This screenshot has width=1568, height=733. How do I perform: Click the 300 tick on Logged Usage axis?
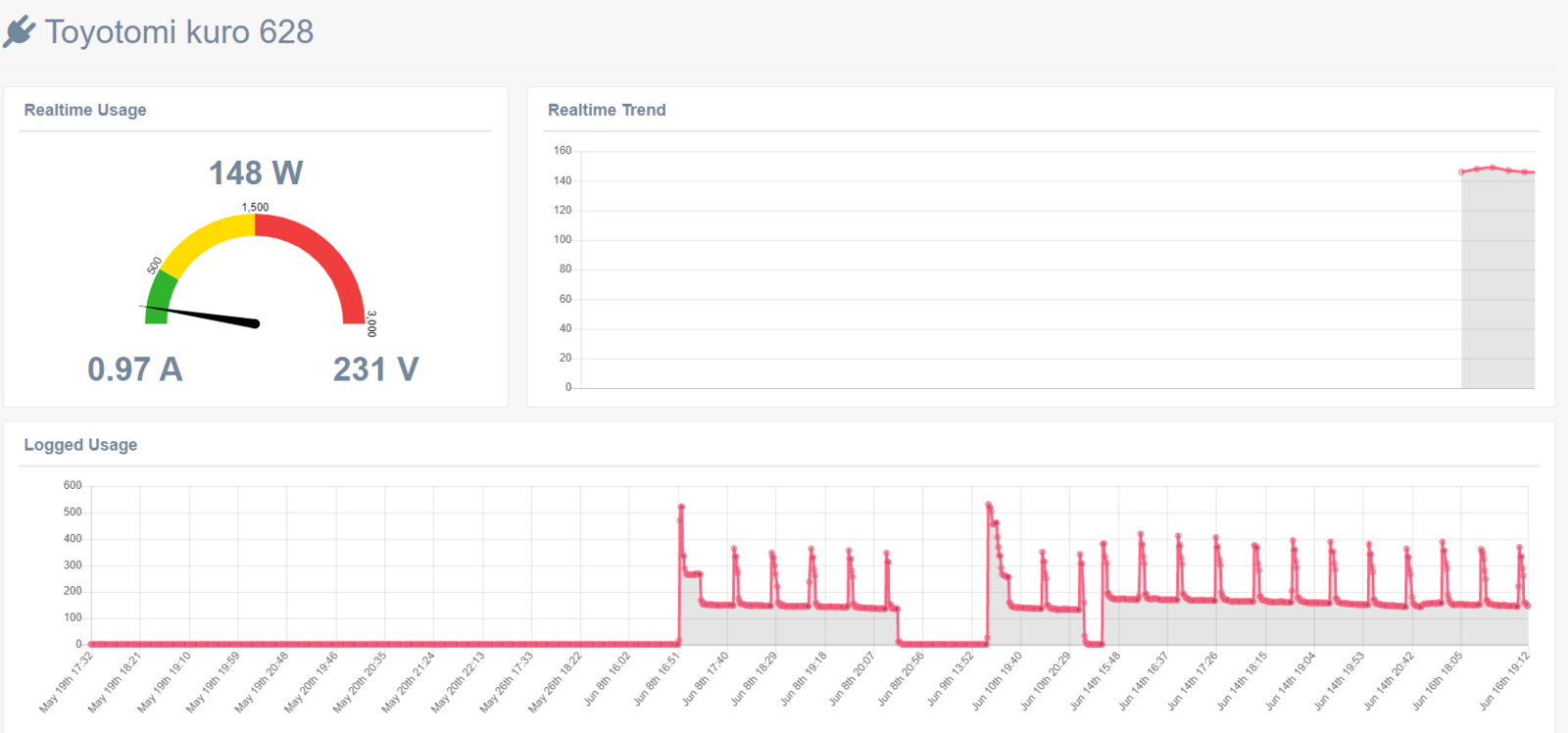pos(73,564)
